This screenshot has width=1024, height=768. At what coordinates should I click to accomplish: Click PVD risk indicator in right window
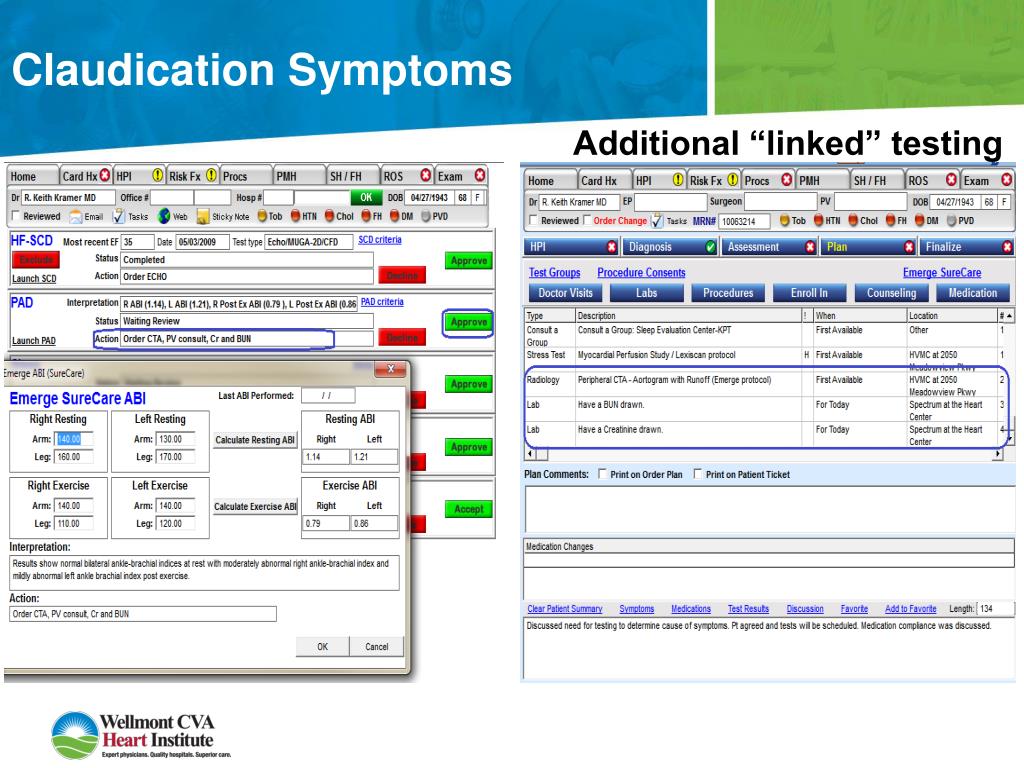point(952,221)
